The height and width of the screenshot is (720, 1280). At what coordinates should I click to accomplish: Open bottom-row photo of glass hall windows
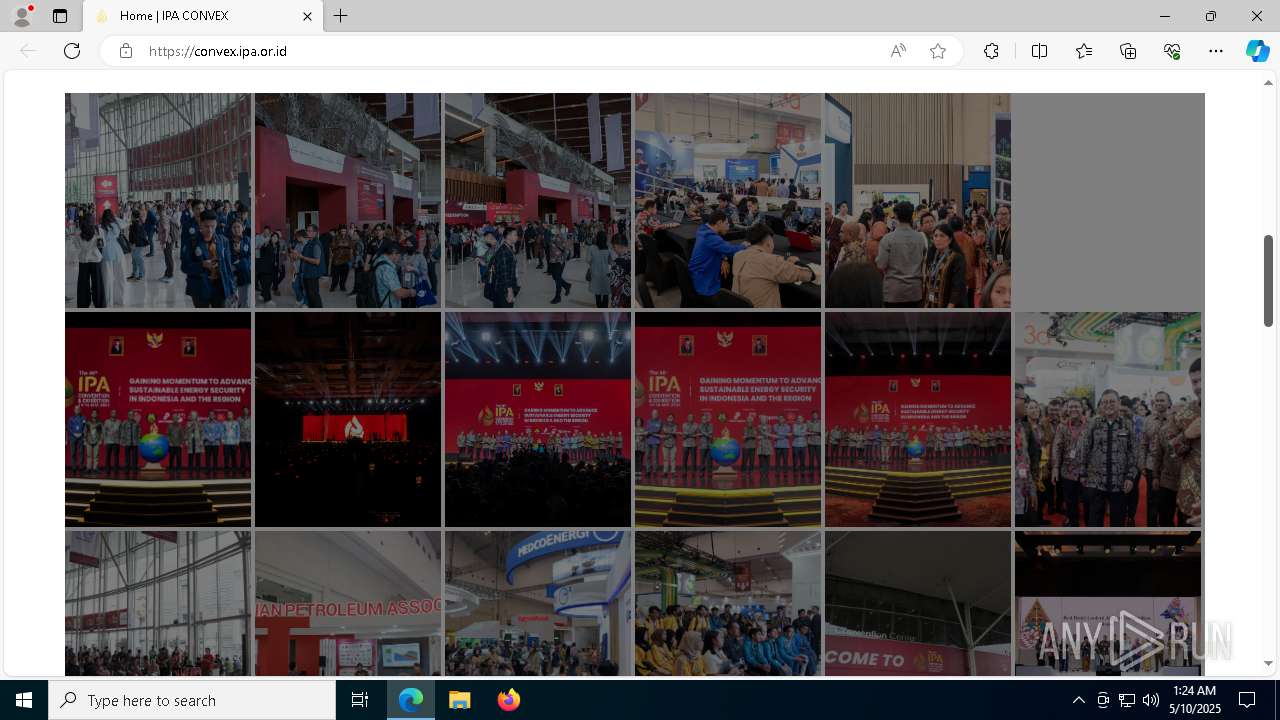pos(158,603)
